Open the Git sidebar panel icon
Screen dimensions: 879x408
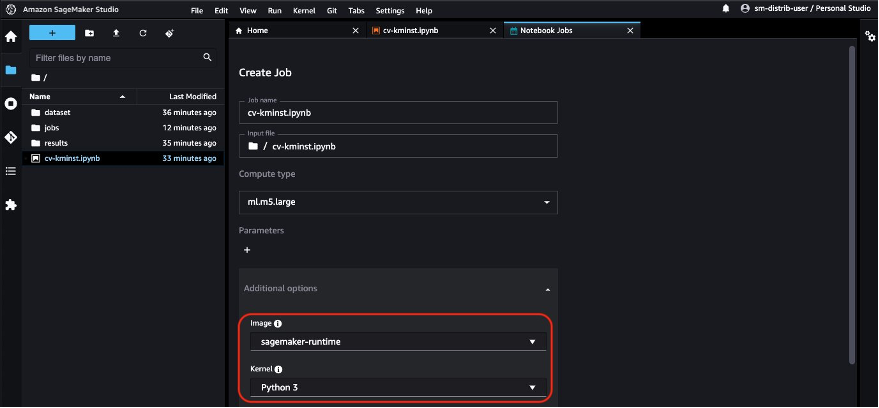pos(11,137)
